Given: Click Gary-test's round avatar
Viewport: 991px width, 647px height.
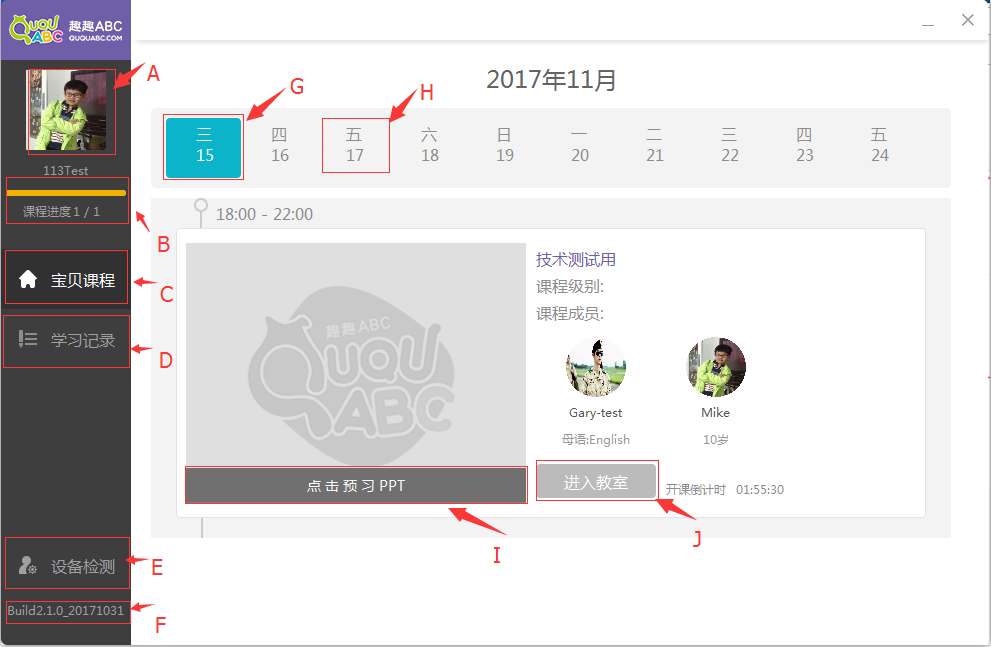Looking at the screenshot, I should pyautogui.click(x=595, y=367).
